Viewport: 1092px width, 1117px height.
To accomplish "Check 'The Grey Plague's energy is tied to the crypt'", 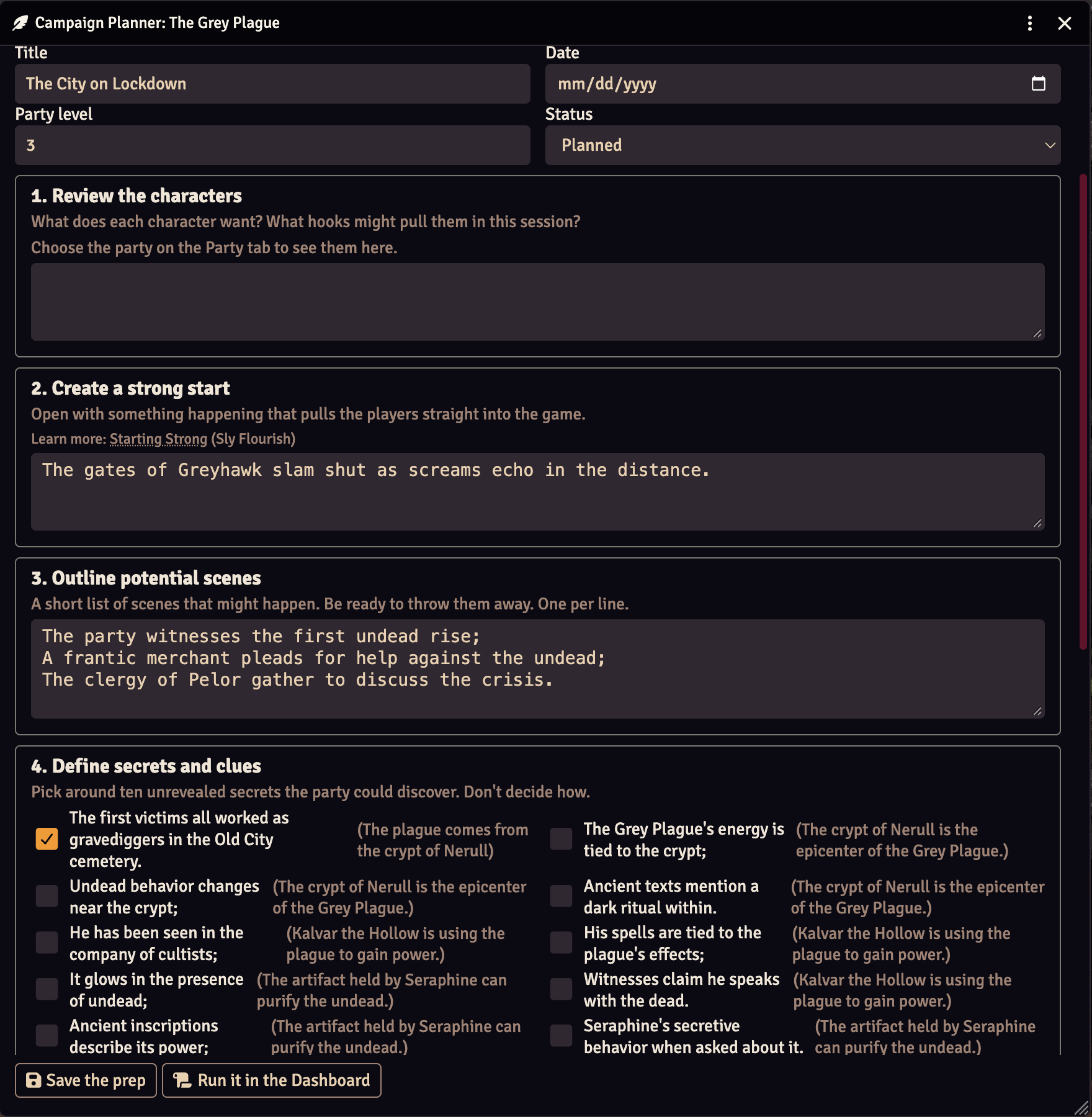I will click(561, 839).
